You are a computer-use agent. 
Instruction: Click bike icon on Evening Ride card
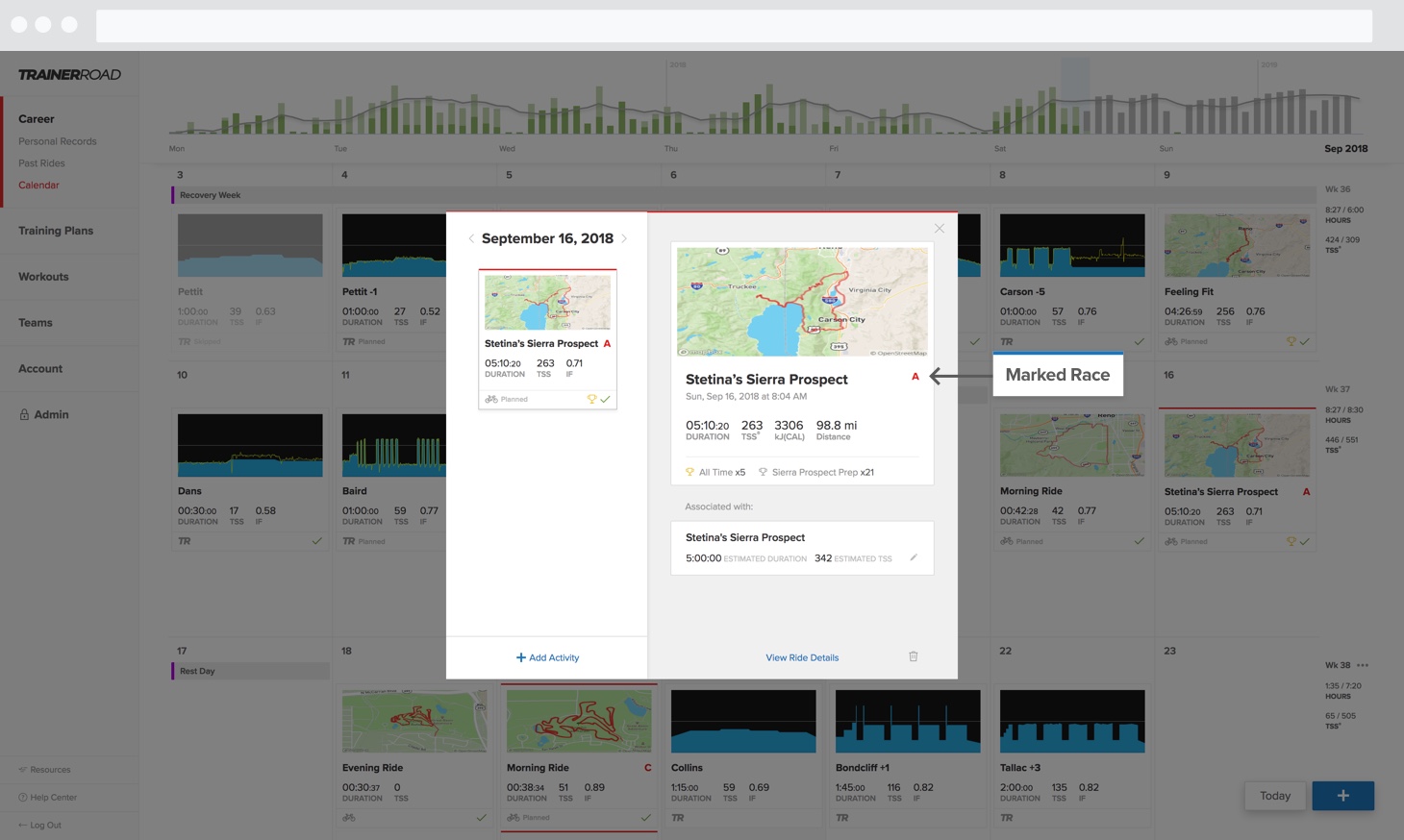click(349, 818)
